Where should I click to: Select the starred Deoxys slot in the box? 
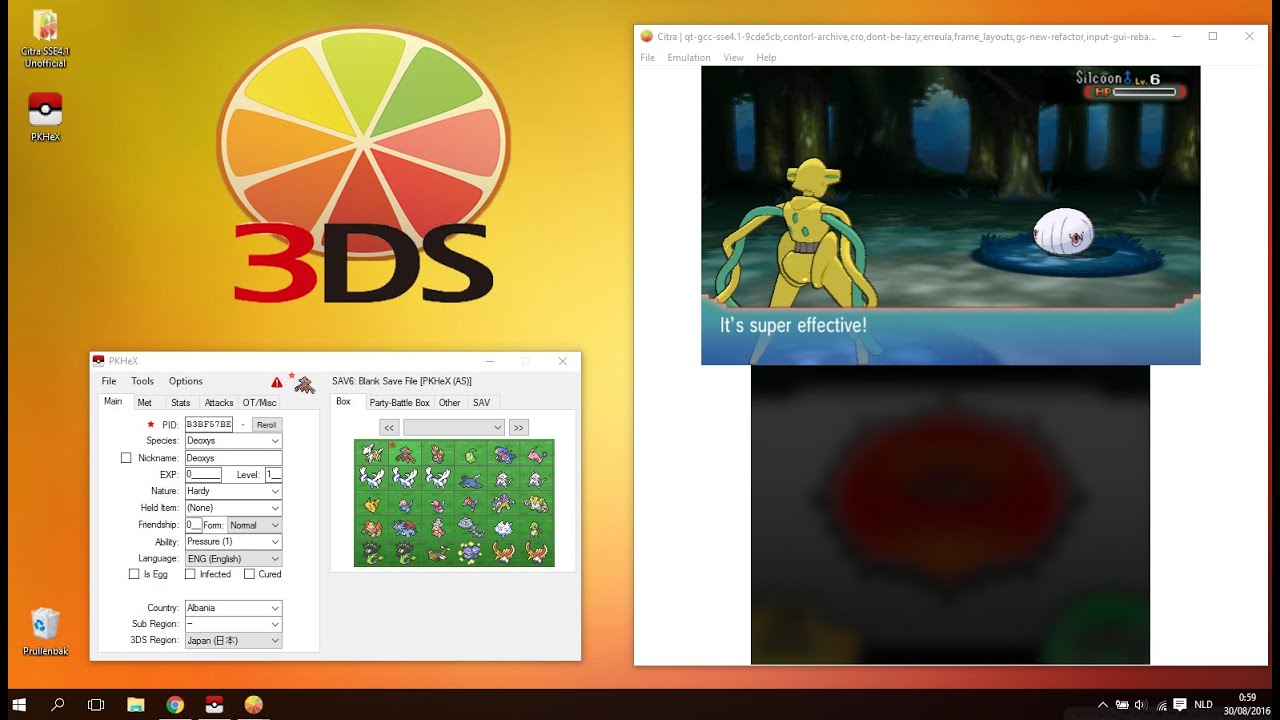[x=404, y=452]
